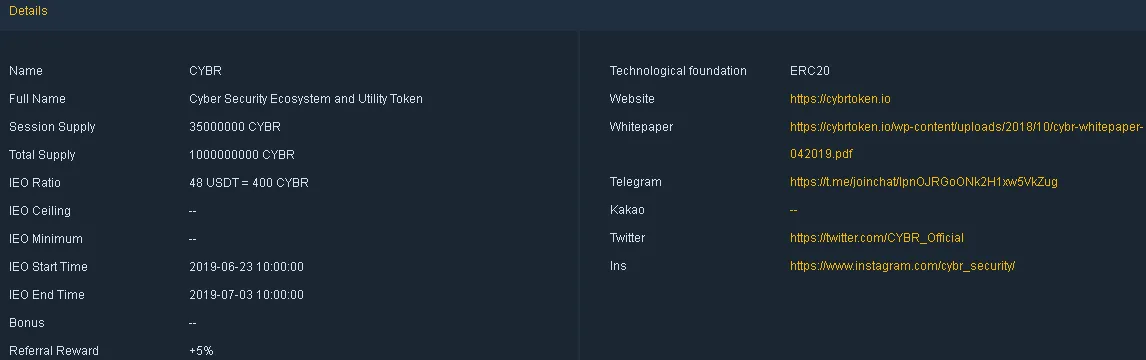Click the IEO Ceiling label
Image resolution: width=1146 pixels, height=360 pixels.
[x=39, y=211]
